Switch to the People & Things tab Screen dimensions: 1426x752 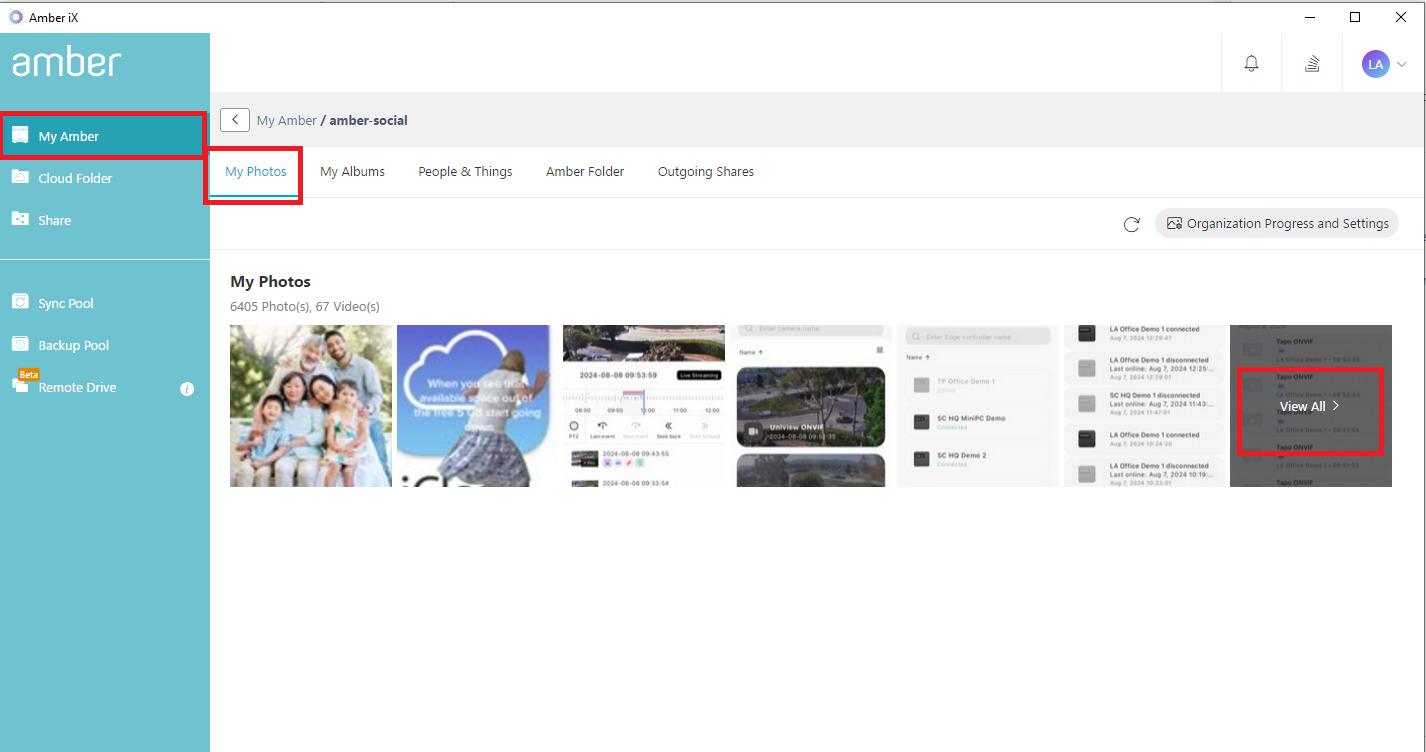(465, 172)
